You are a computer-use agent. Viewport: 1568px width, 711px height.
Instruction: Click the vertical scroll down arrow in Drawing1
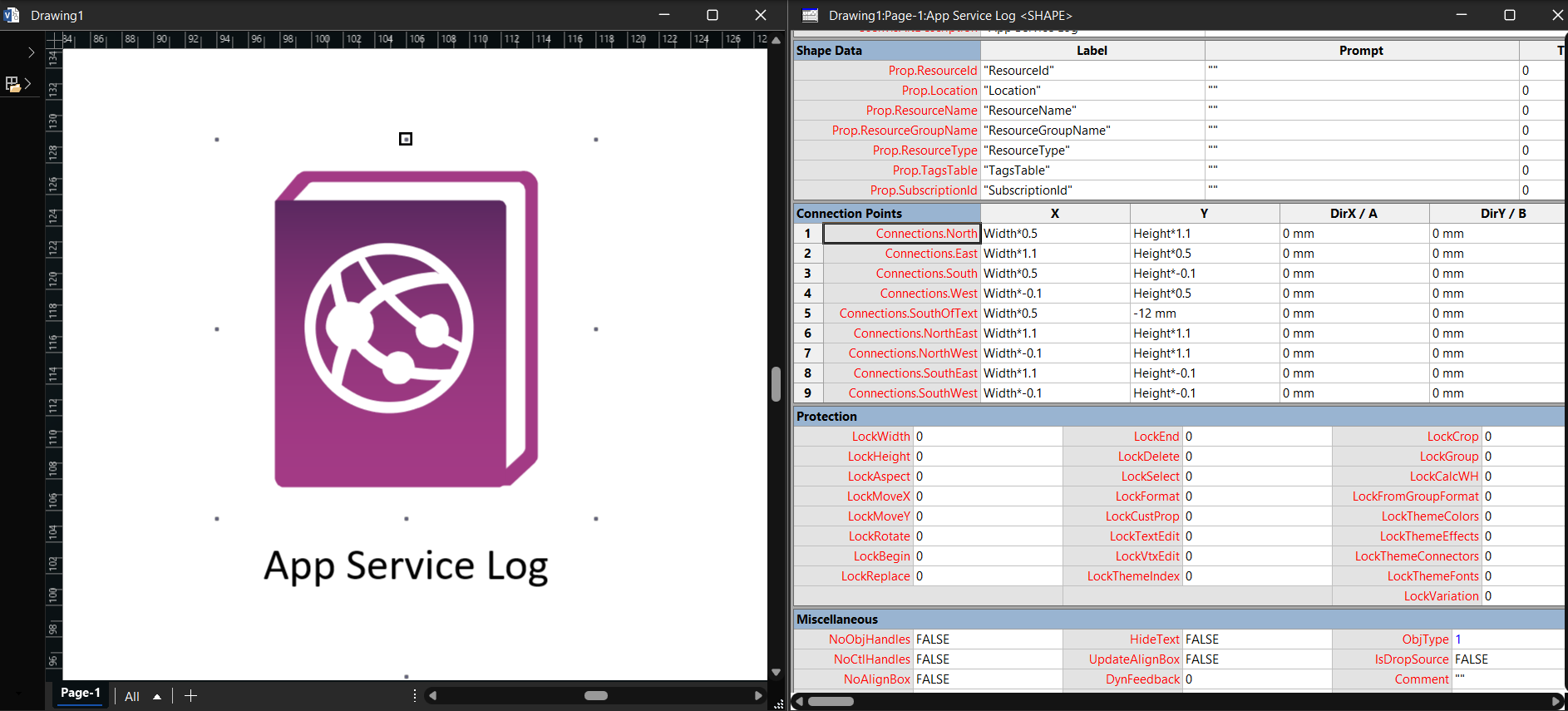coord(776,672)
